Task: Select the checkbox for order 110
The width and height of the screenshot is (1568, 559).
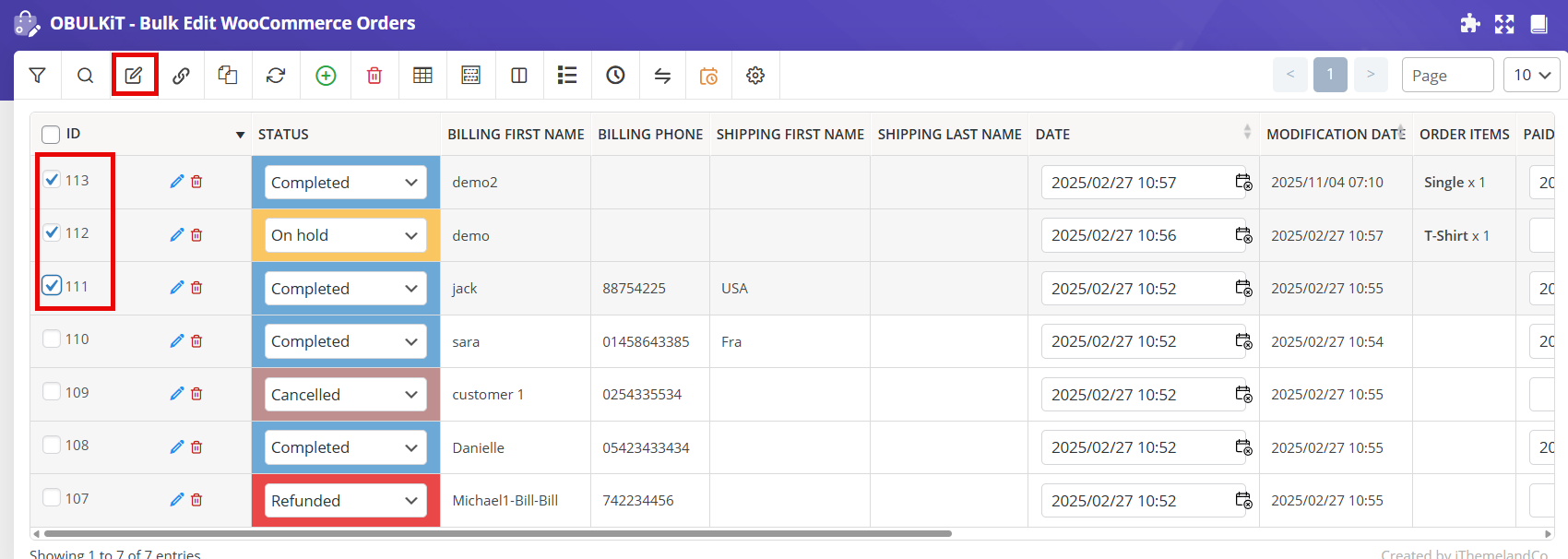Action: pos(52,339)
